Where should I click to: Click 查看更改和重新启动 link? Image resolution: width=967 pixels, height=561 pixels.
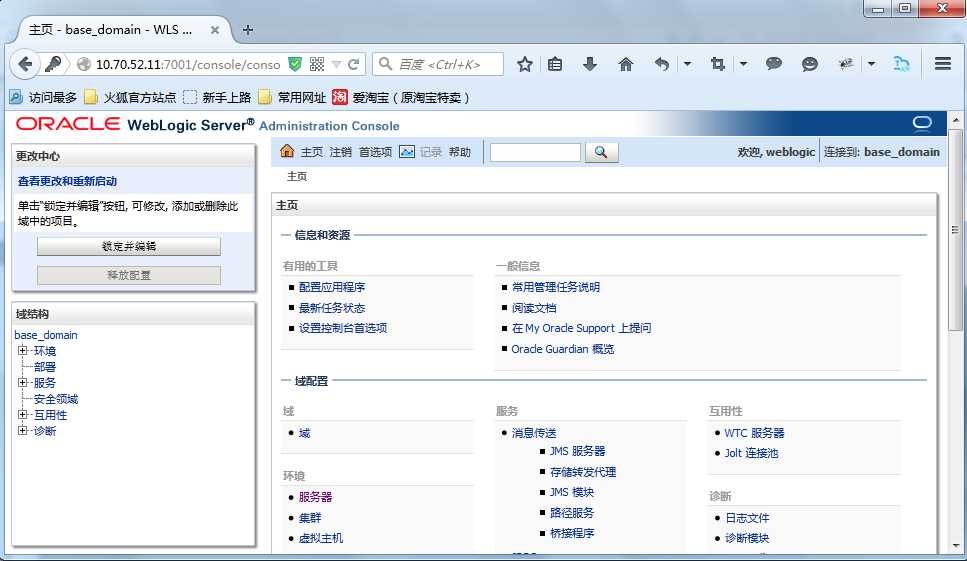point(67,181)
